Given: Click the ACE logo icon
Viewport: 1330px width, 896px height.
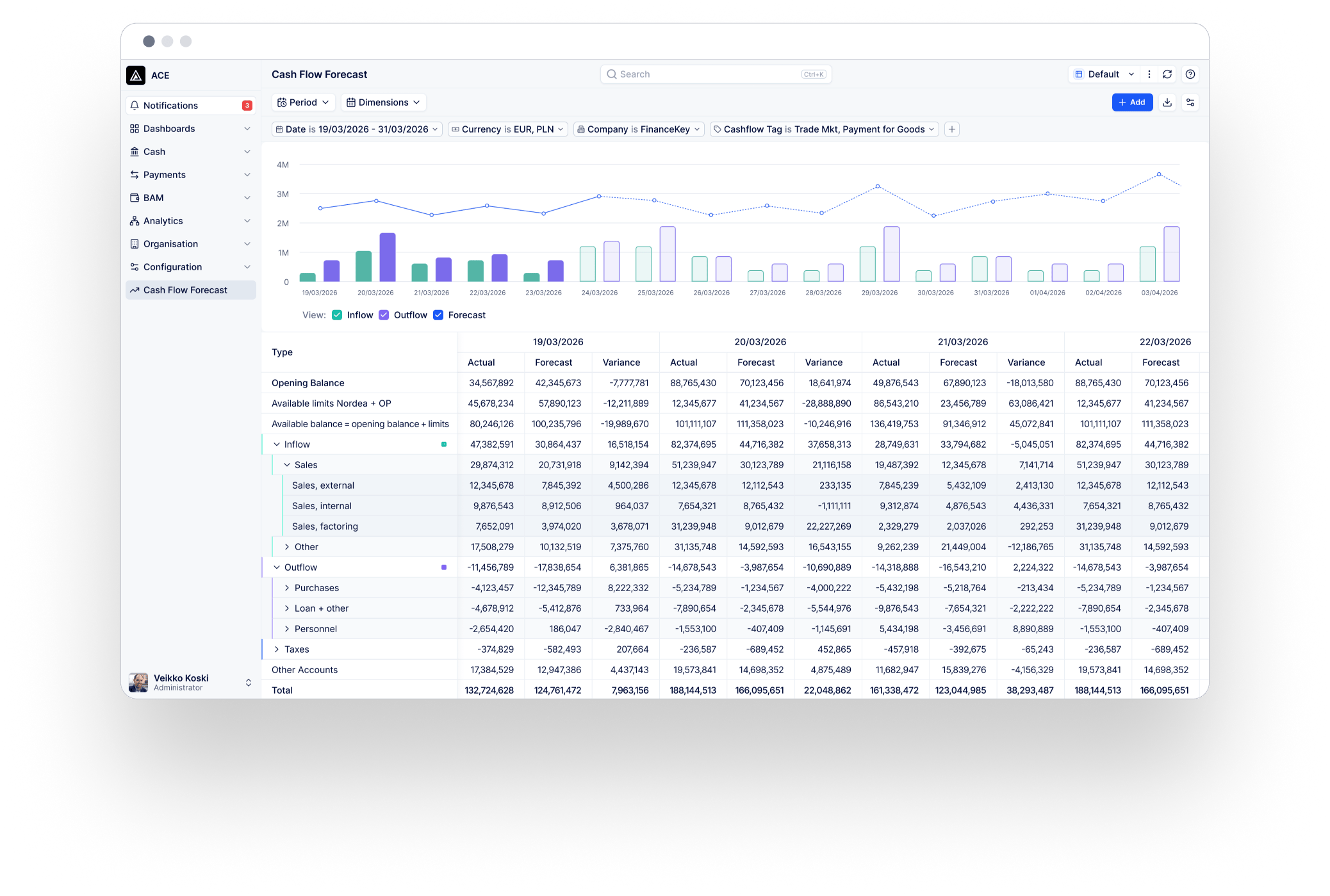Looking at the screenshot, I should click(136, 76).
